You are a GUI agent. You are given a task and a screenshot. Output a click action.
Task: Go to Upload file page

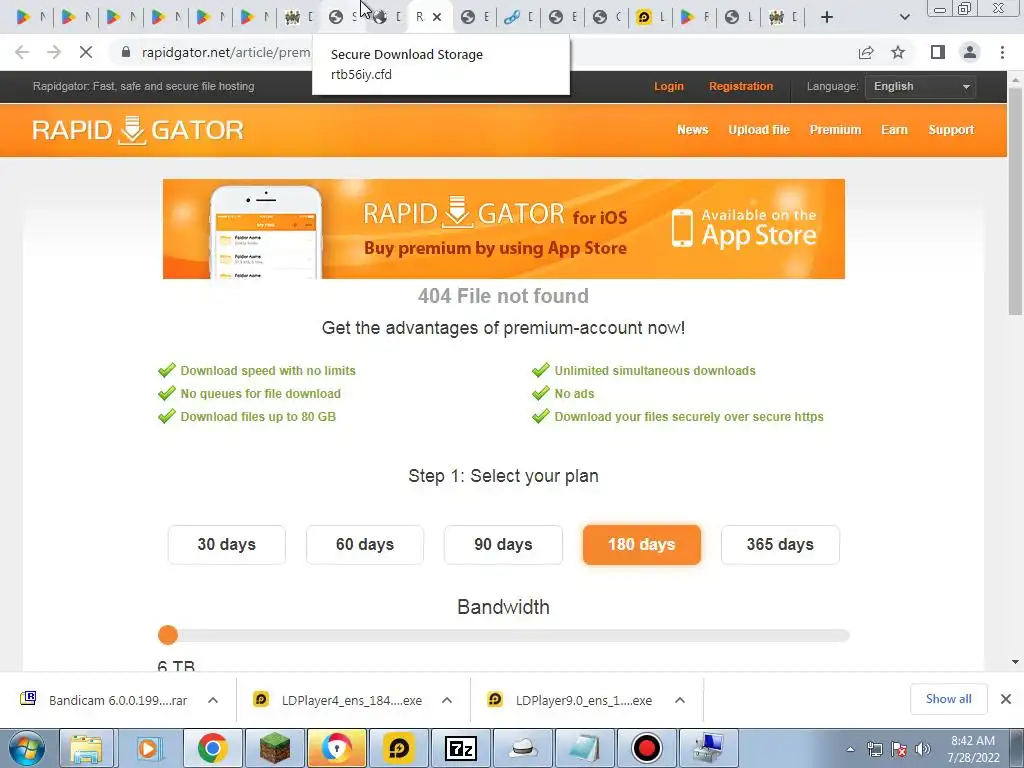(x=759, y=130)
